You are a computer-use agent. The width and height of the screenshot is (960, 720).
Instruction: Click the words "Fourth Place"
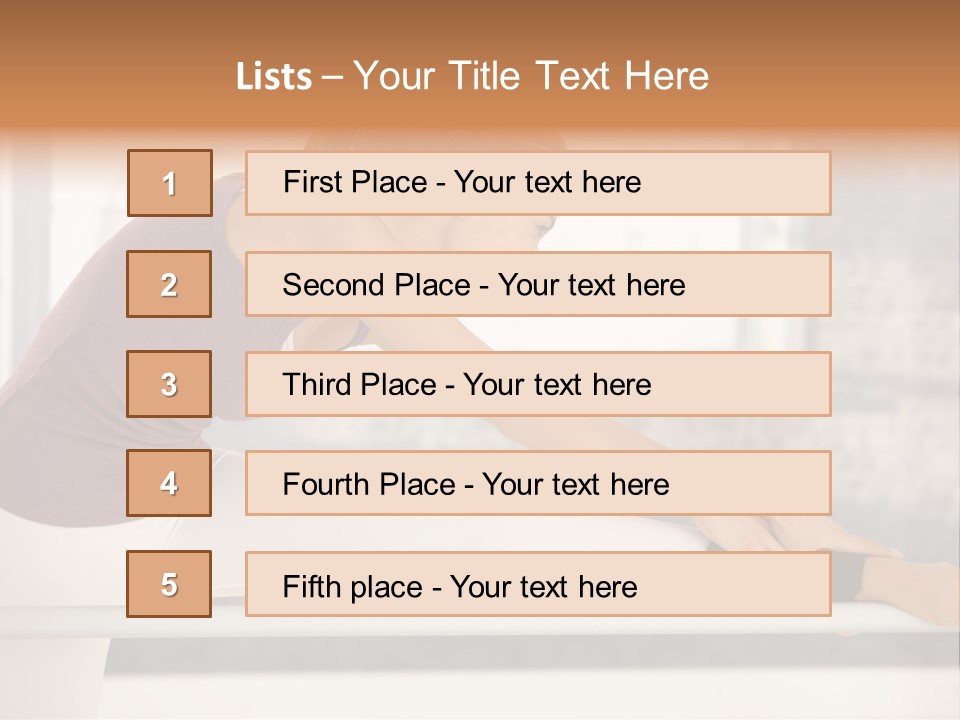point(368,485)
